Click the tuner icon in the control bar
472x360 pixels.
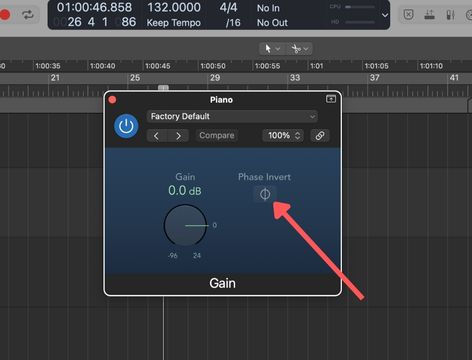pos(429,15)
